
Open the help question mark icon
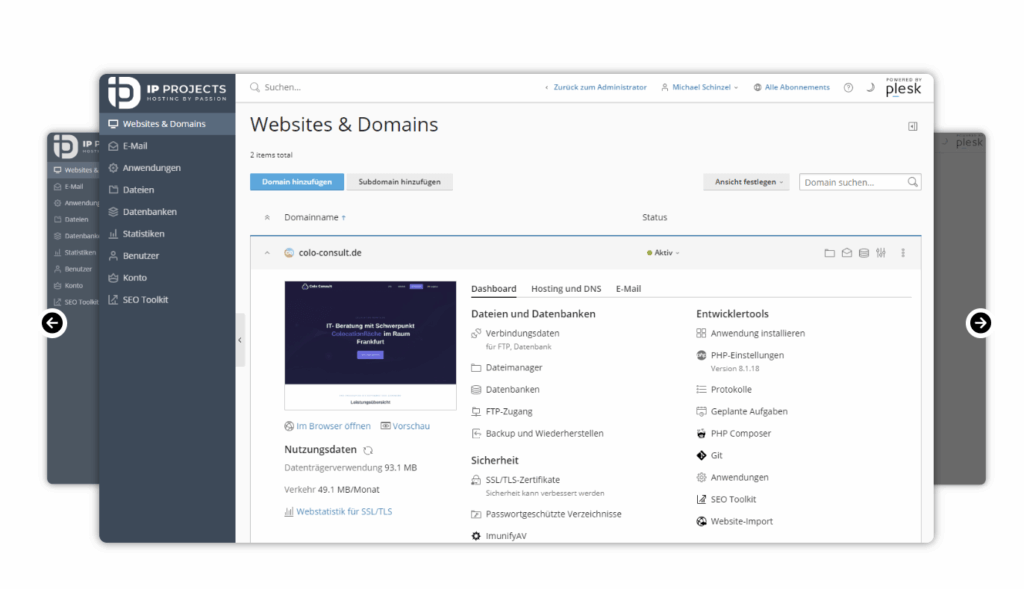848,88
